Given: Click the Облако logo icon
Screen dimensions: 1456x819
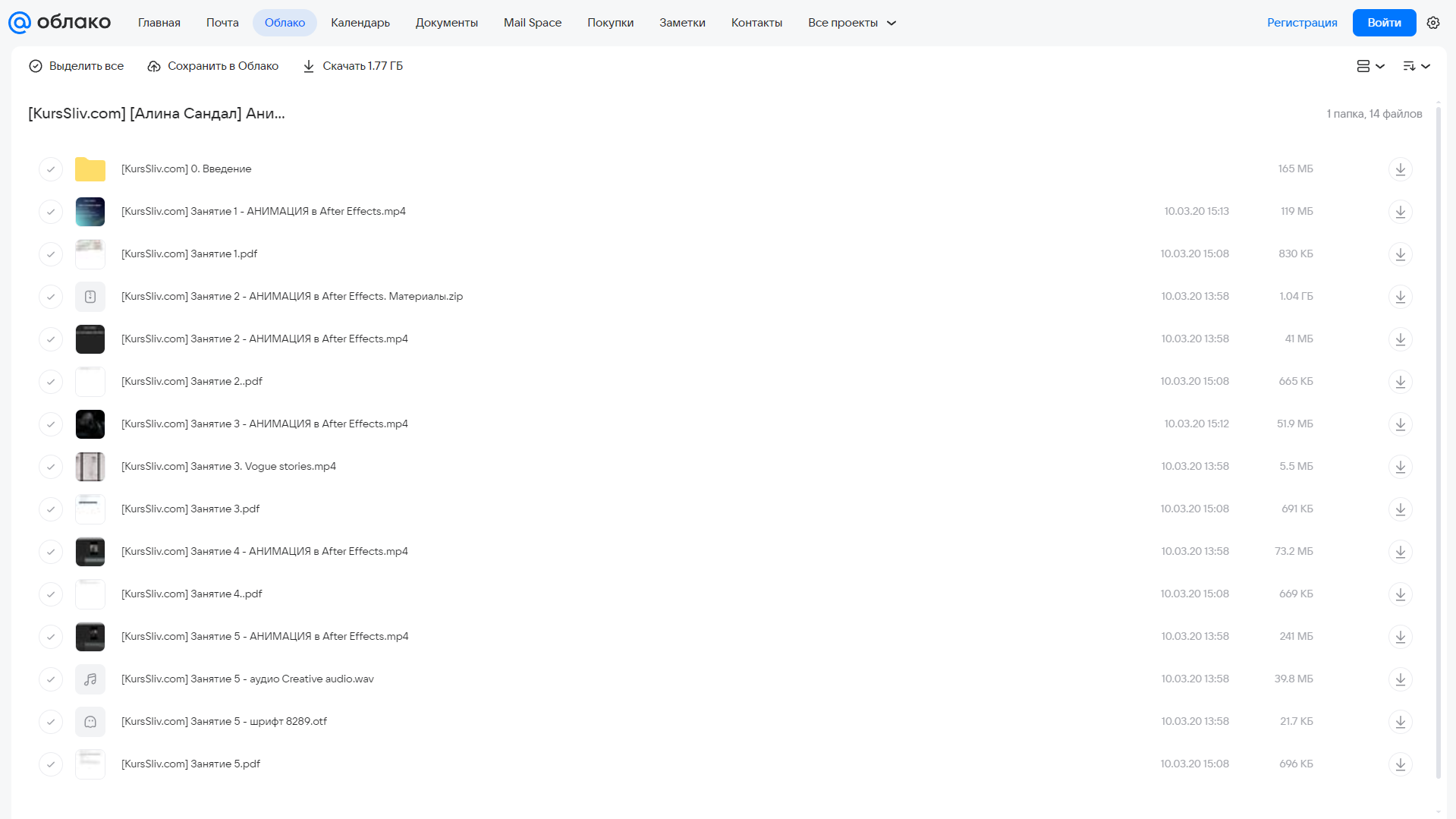Looking at the screenshot, I should click(20, 23).
